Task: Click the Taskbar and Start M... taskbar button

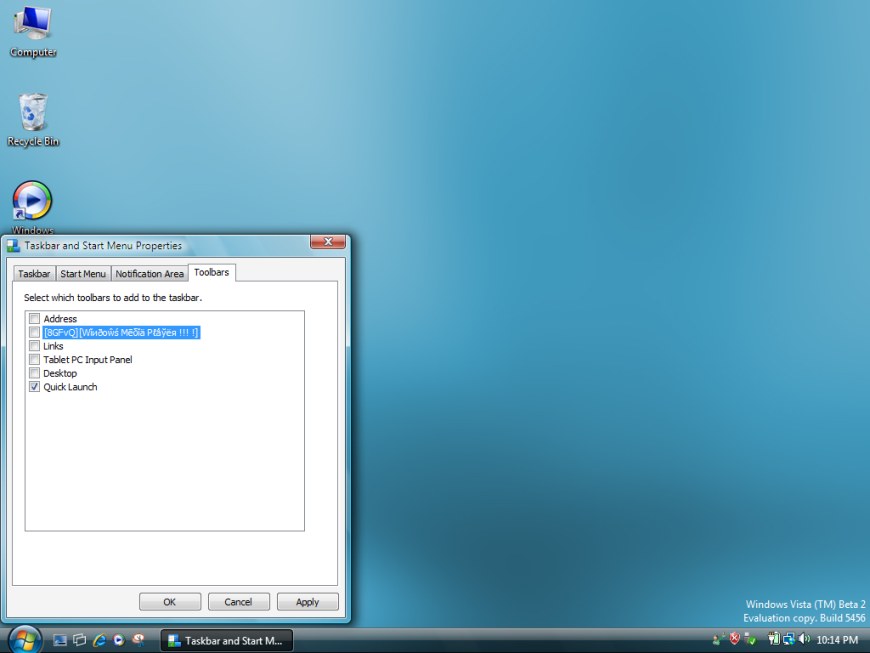Action: click(x=226, y=641)
